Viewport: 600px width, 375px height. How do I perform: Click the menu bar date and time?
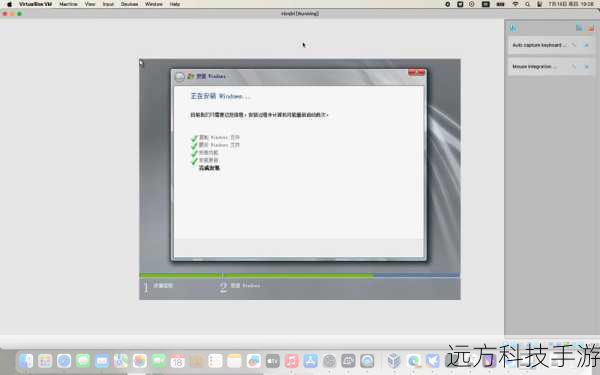[571, 4]
